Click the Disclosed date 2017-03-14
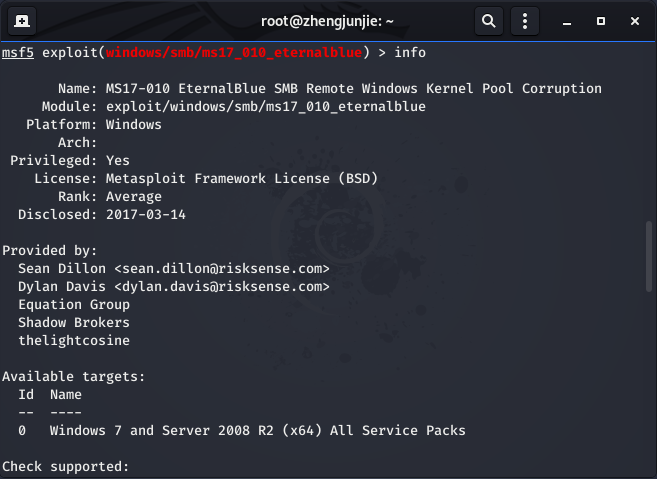 tap(145, 215)
